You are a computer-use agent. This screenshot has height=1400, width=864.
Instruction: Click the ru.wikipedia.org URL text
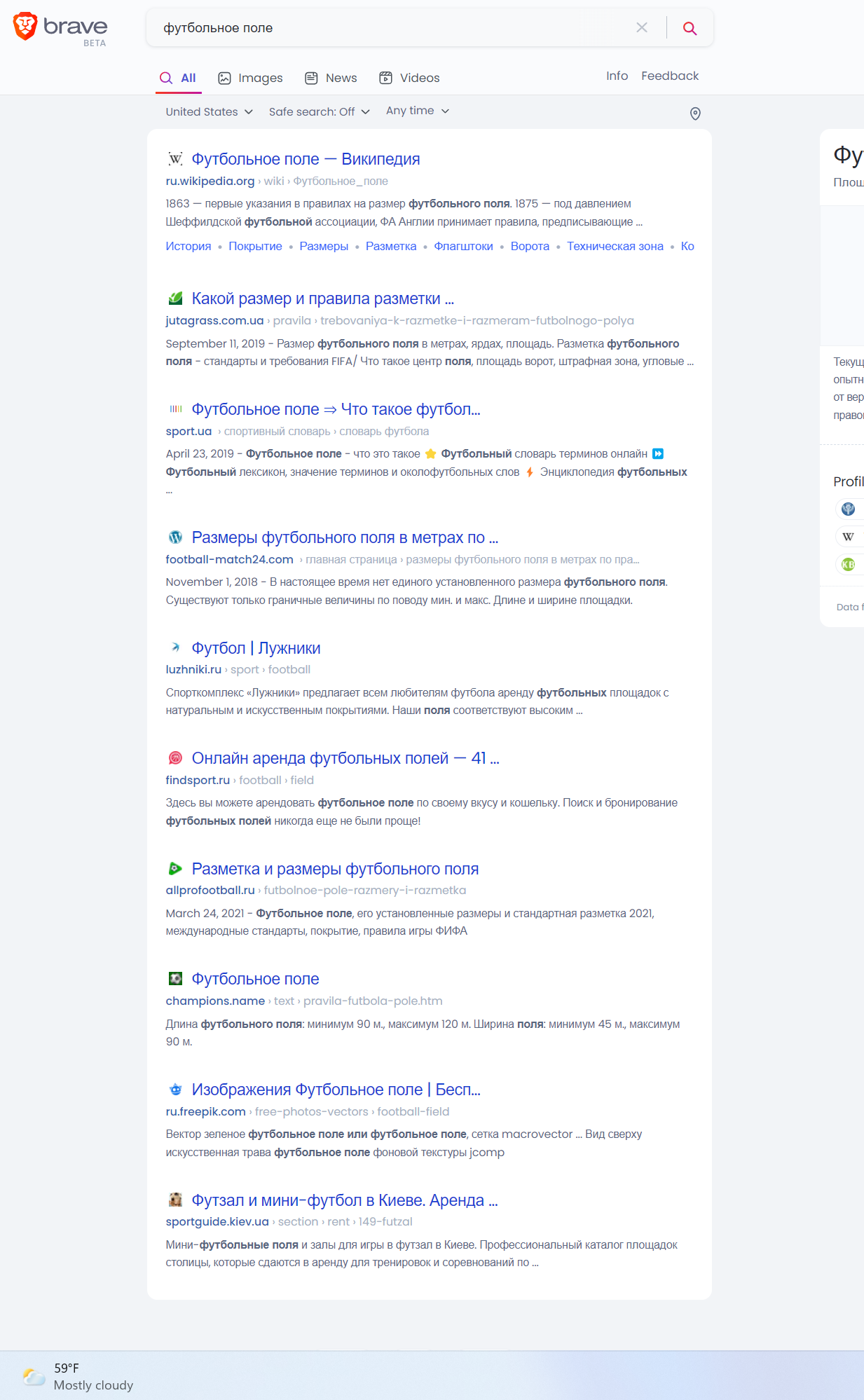[x=210, y=181]
